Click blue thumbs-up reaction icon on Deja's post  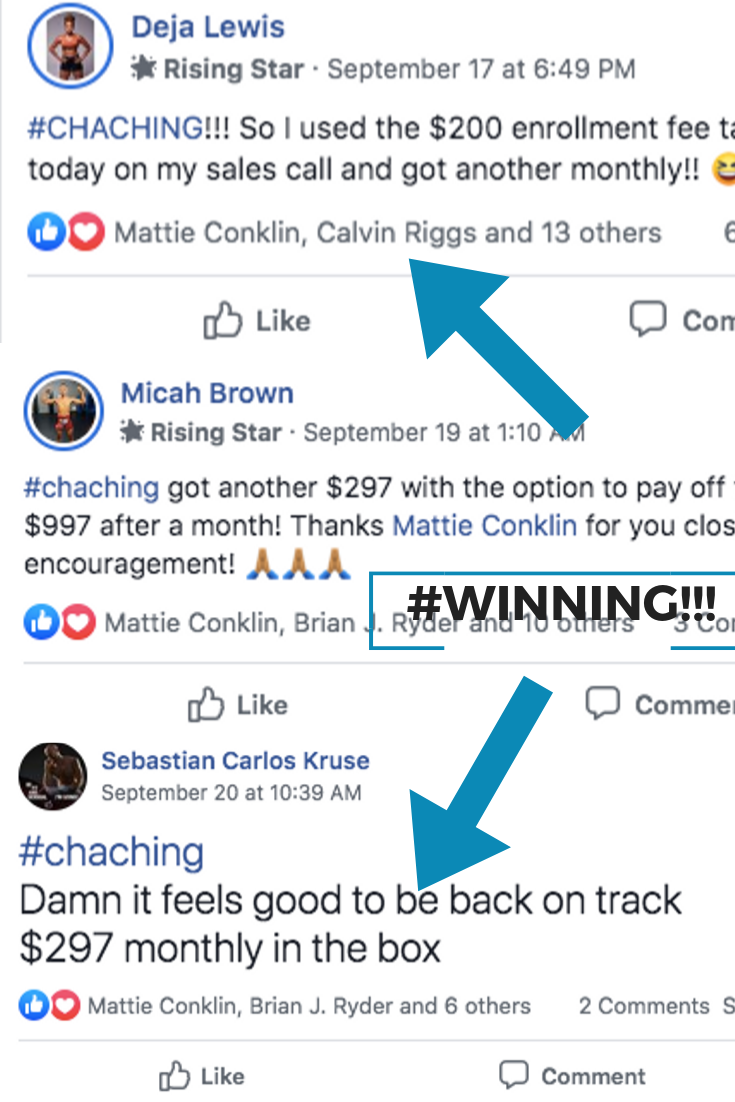pos(46,231)
